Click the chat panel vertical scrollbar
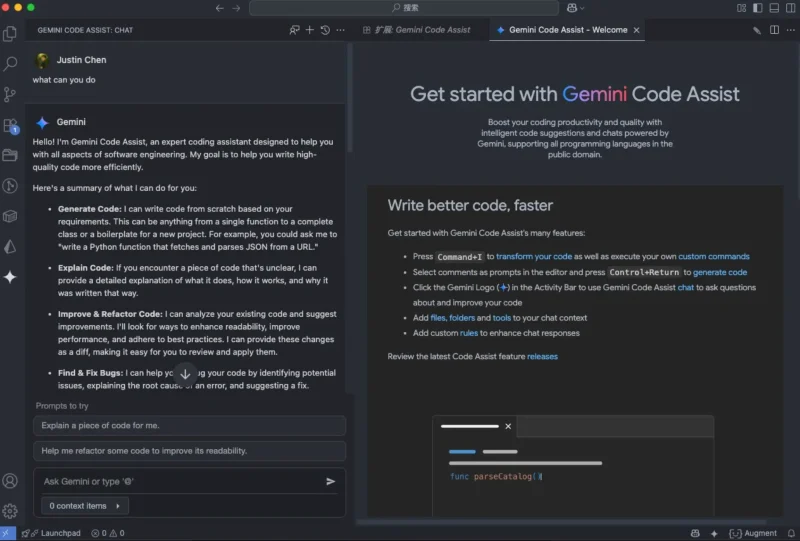 pos(349,98)
